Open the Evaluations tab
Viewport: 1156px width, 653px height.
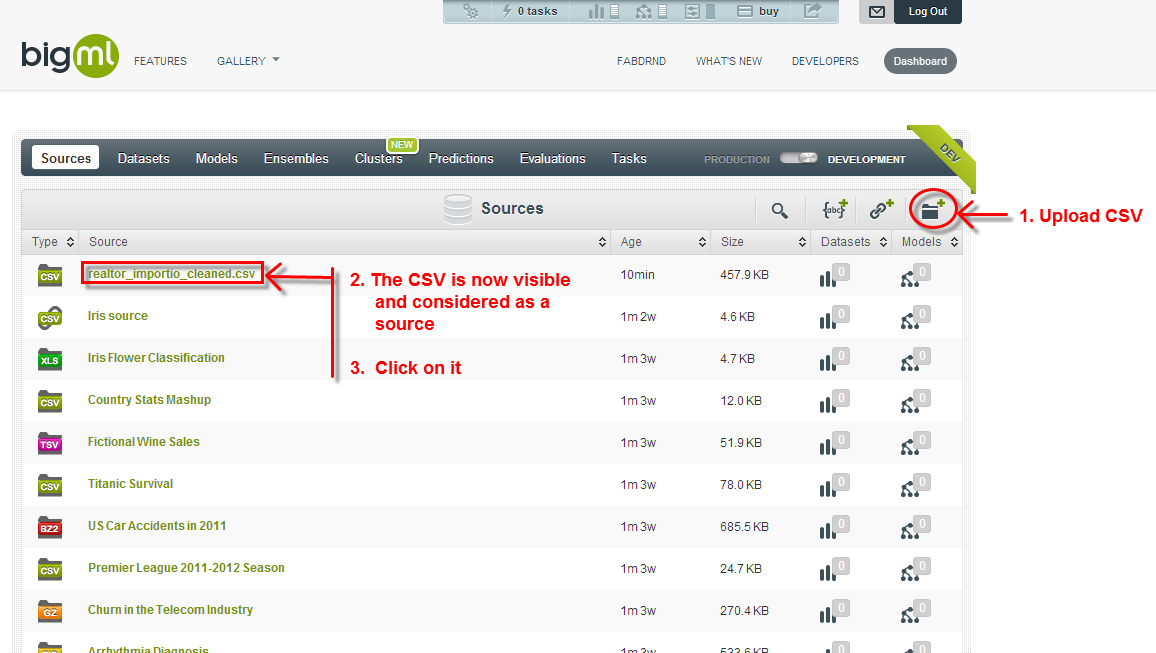pos(553,158)
